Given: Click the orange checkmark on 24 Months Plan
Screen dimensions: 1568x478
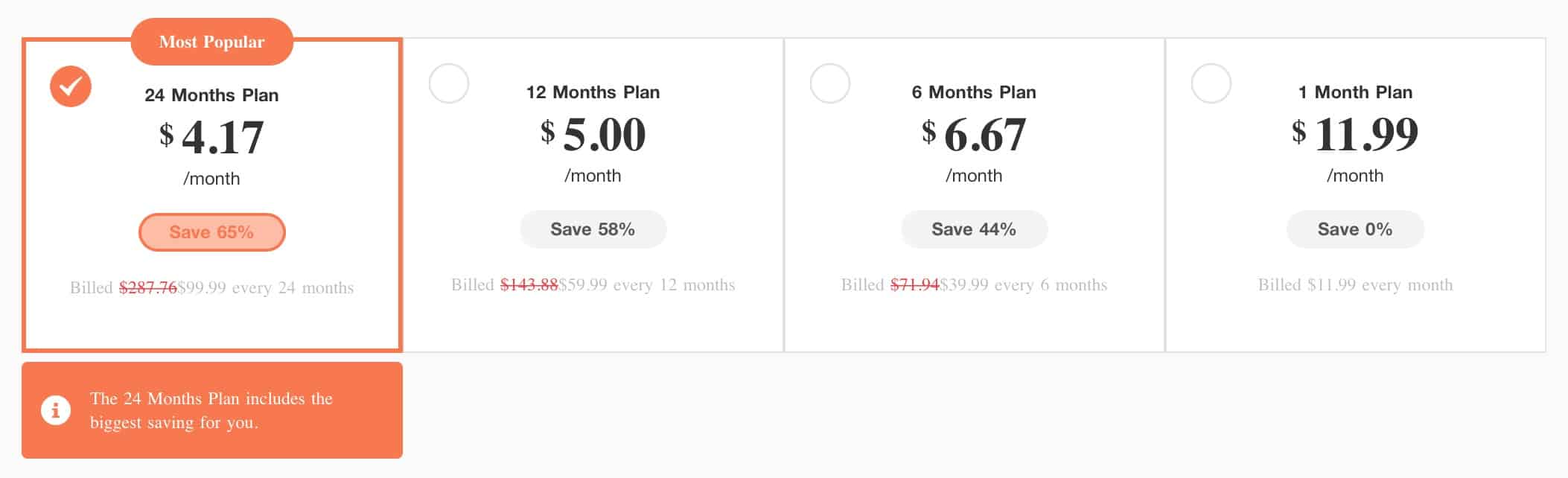Looking at the screenshot, I should (x=71, y=86).
